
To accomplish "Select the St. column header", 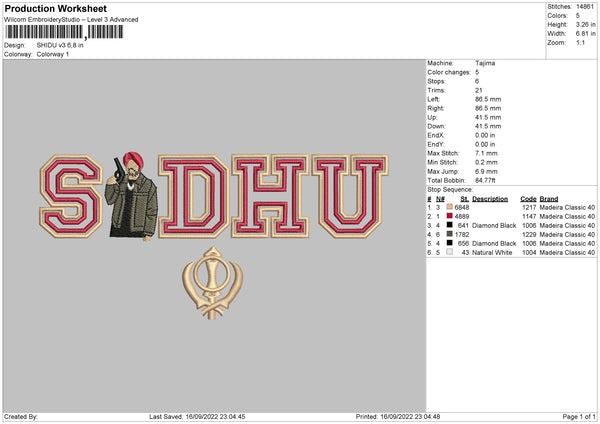I will tap(465, 199).
